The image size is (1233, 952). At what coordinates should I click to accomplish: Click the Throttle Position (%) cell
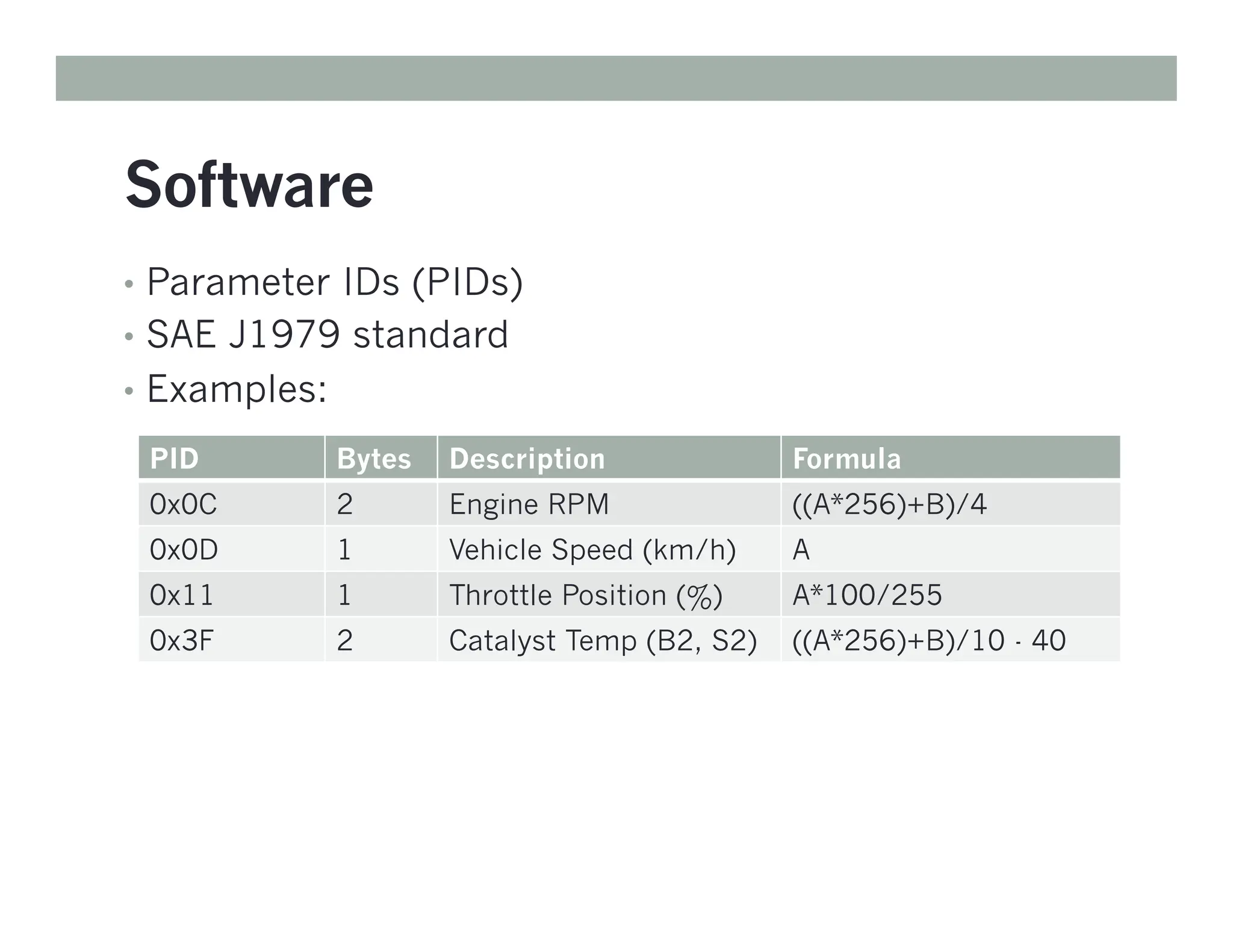(585, 595)
